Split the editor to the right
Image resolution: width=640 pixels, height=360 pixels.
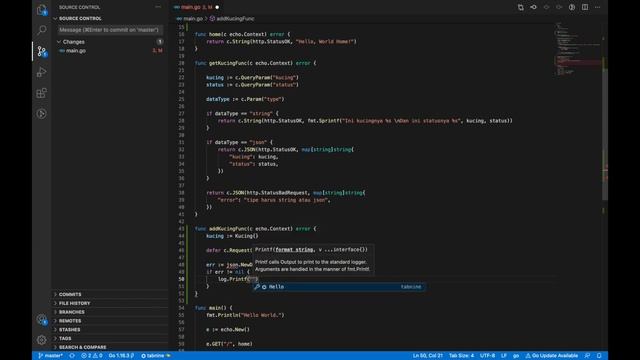pyautogui.click(x=585, y=7)
